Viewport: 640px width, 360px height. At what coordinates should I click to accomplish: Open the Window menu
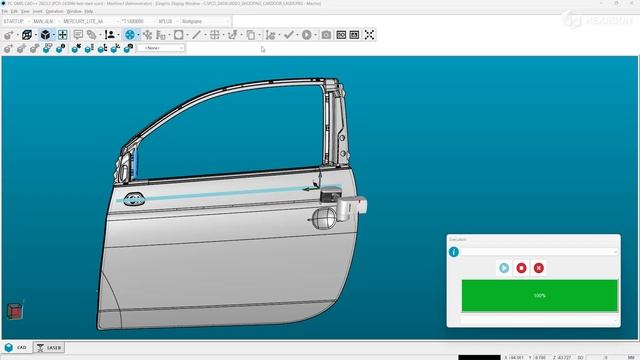tap(74, 11)
